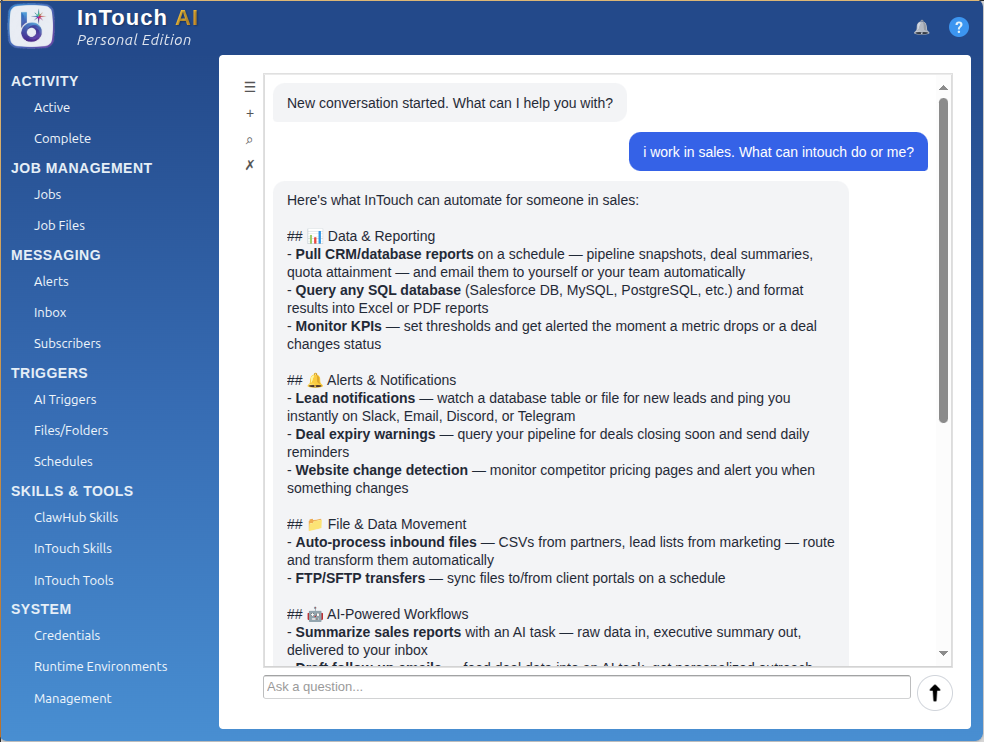Screen dimensions: 984x742
Task: Click the 'Personal Edition' subtitle
Action: (x=134, y=40)
